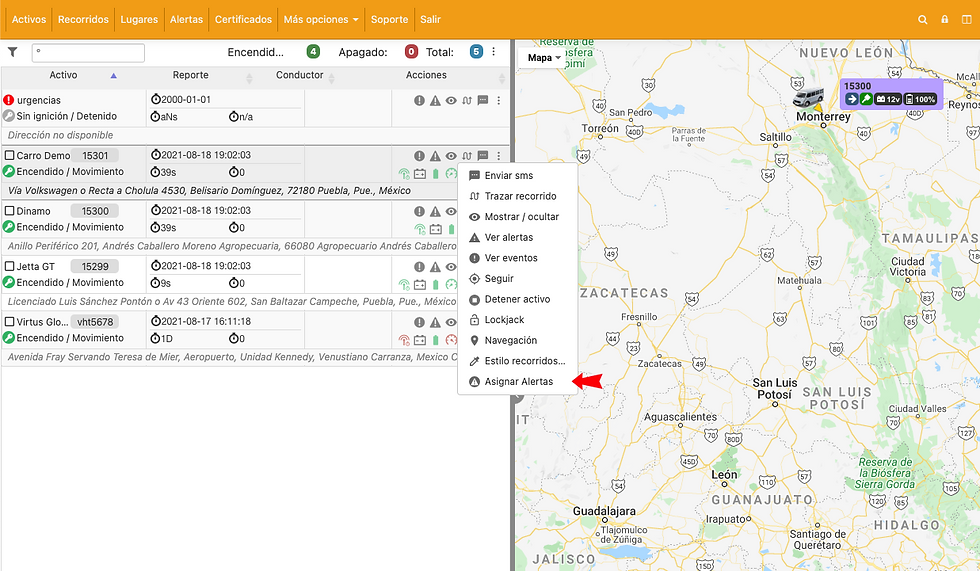The image size is (980, 571).
Task: Click the split-panel layout icon
Action: click(x=966, y=19)
